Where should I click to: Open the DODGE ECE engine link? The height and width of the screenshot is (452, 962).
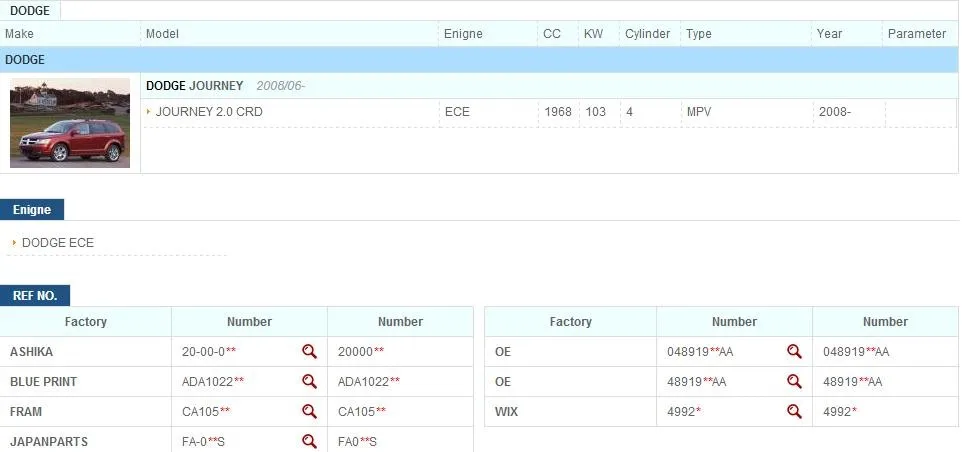point(58,243)
